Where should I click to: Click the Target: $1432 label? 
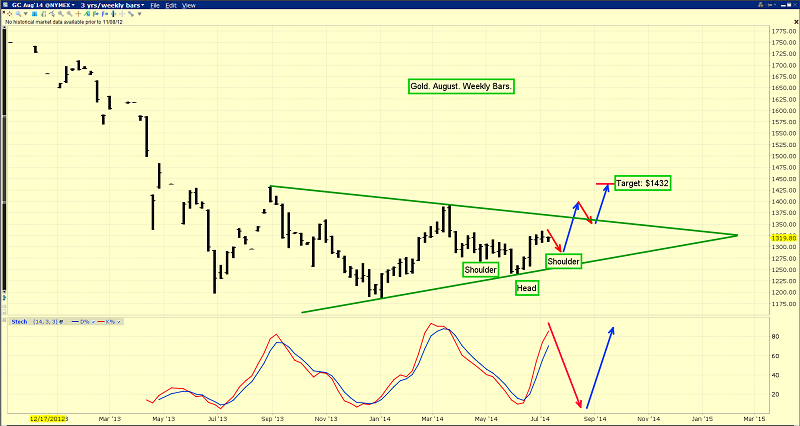click(x=642, y=184)
